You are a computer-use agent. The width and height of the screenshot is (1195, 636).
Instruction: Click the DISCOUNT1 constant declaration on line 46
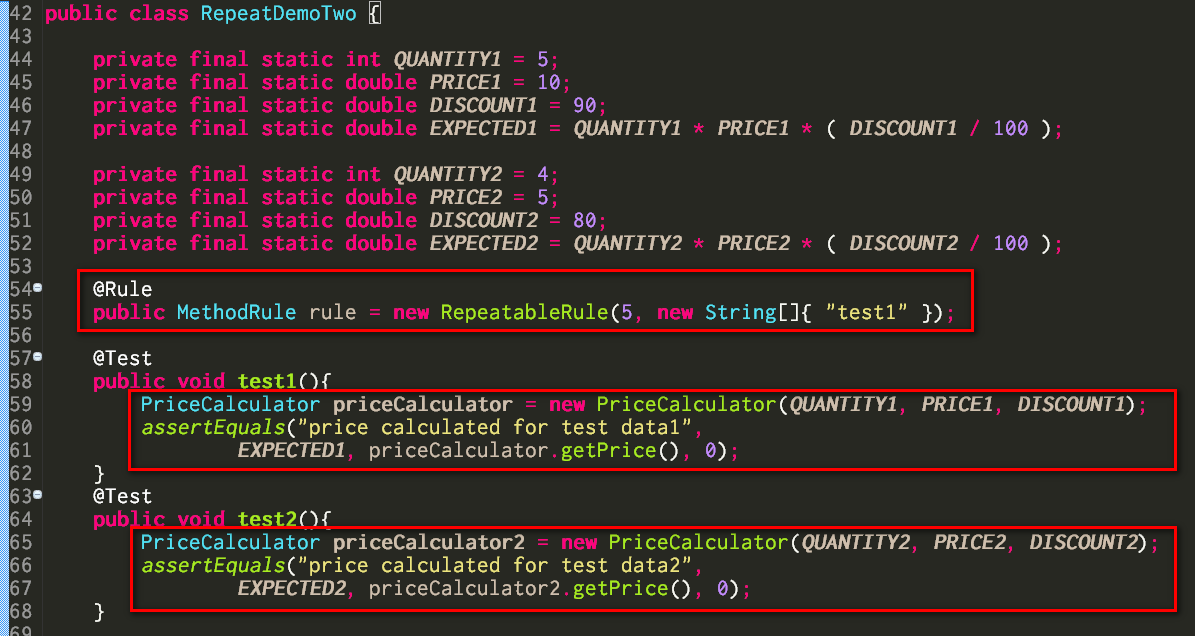(x=482, y=106)
